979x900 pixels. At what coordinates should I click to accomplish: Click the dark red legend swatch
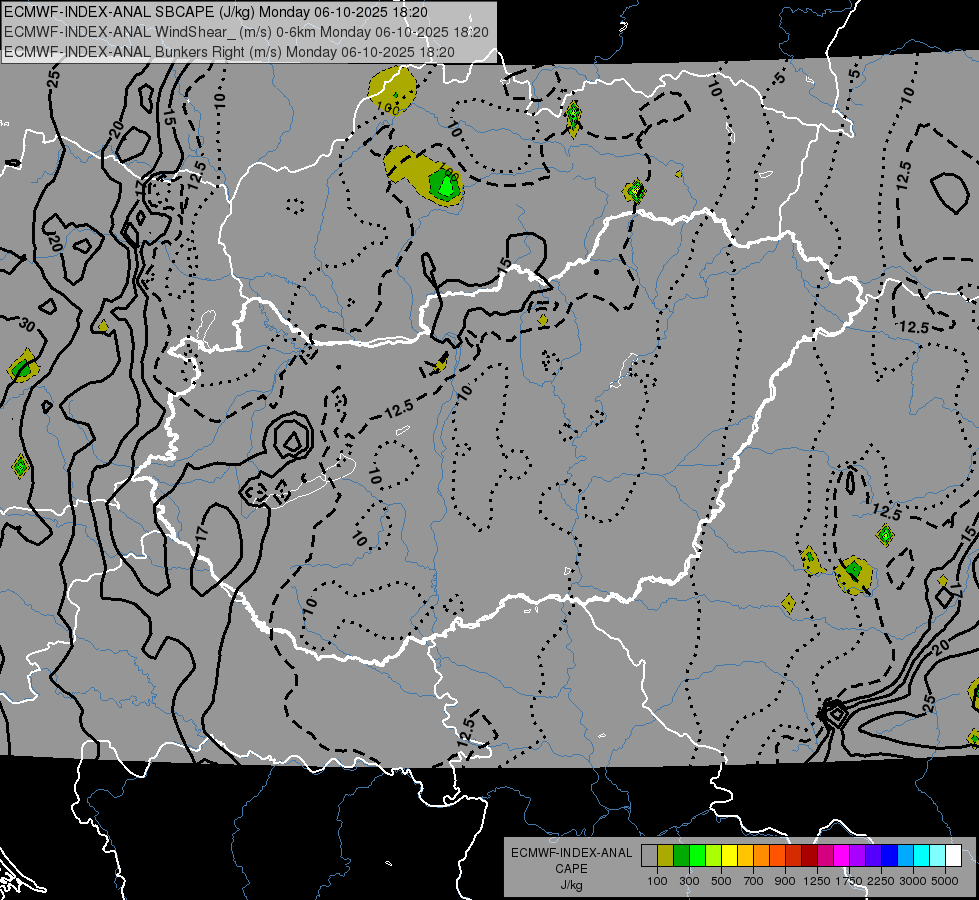[810, 856]
